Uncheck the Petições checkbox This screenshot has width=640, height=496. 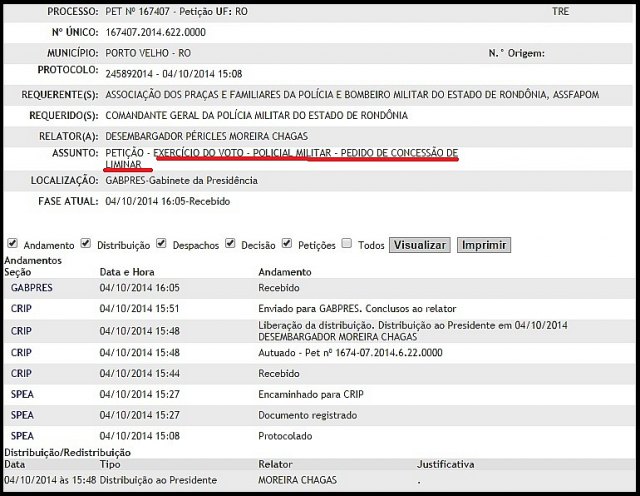tap(287, 243)
